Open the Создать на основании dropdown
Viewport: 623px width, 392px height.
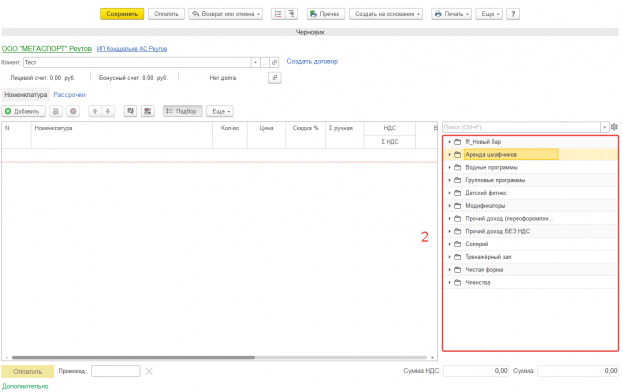pyautogui.click(x=386, y=14)
